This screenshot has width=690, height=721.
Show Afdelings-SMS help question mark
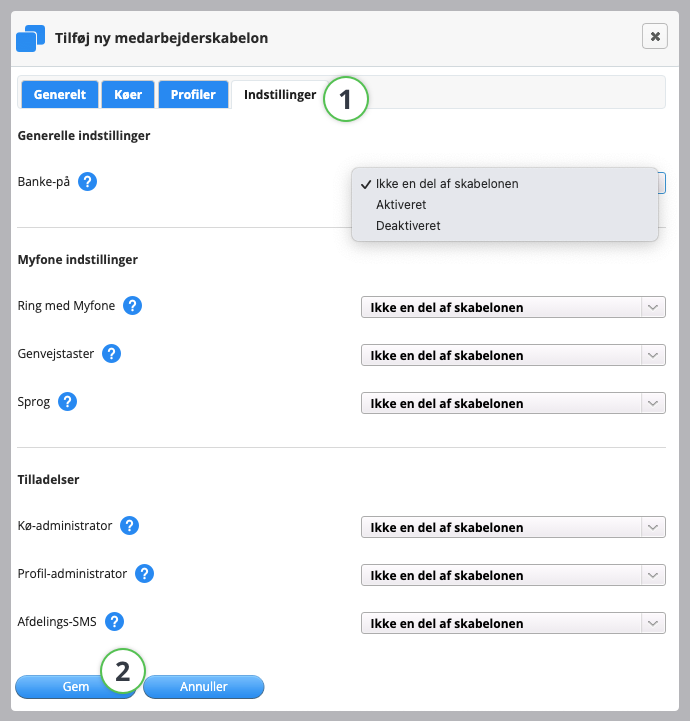(114, 622)
